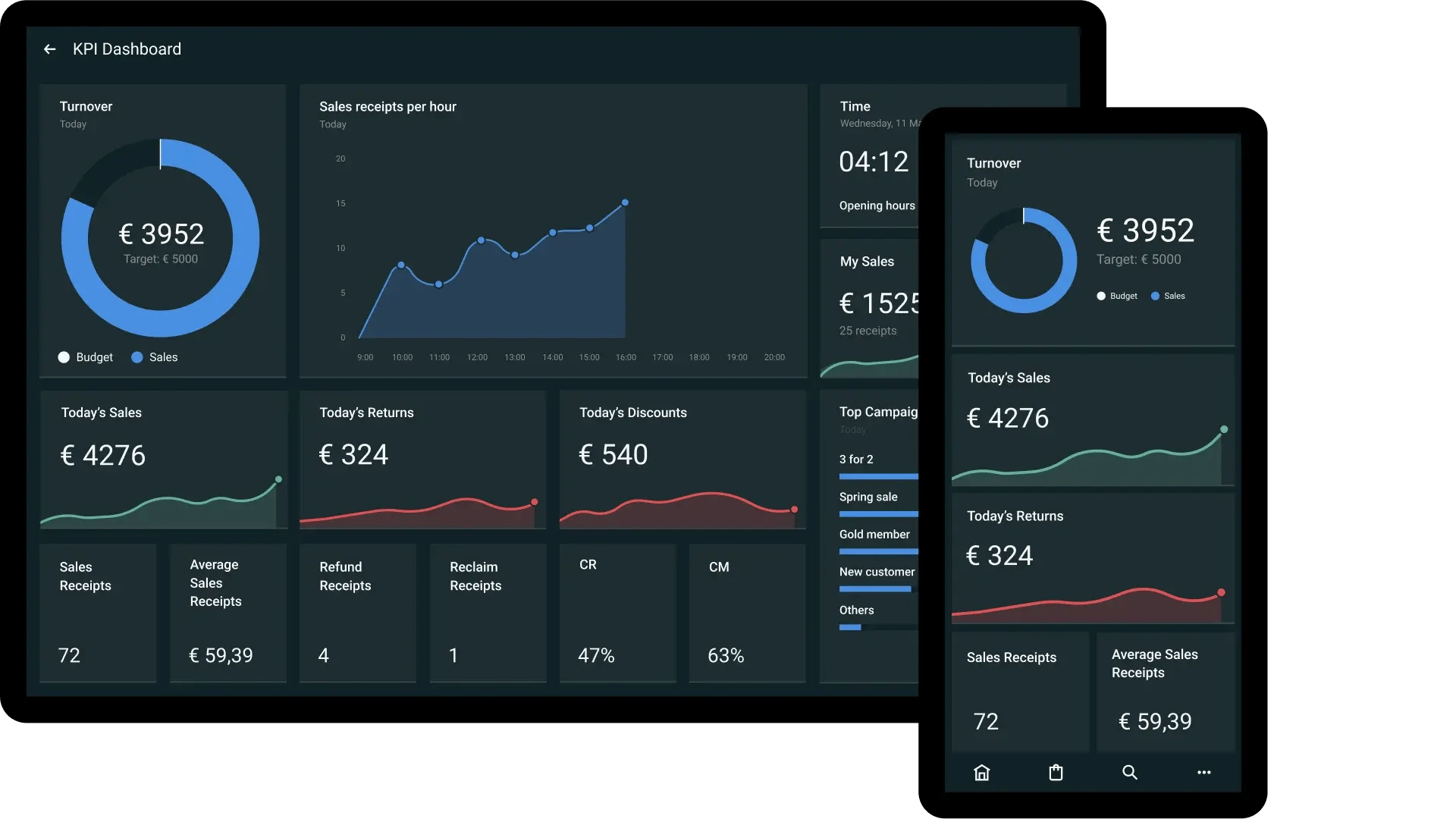Open the Today's Sales card
Image resolution: width=1456 pixels, height=819 pixels.
(163, 460)
